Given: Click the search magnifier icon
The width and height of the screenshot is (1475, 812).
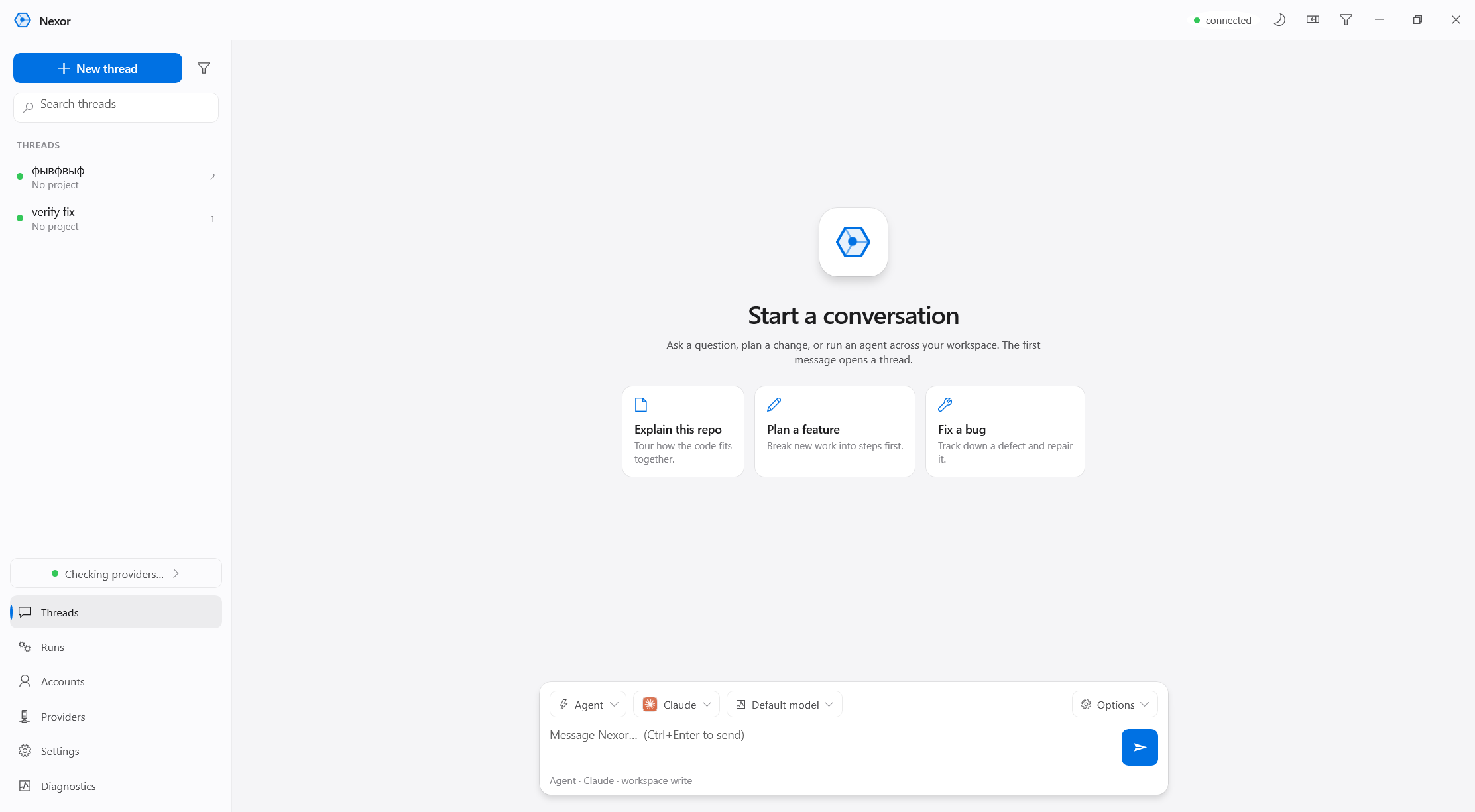Looking at the screenshot, I should click(x=28, y=107).
